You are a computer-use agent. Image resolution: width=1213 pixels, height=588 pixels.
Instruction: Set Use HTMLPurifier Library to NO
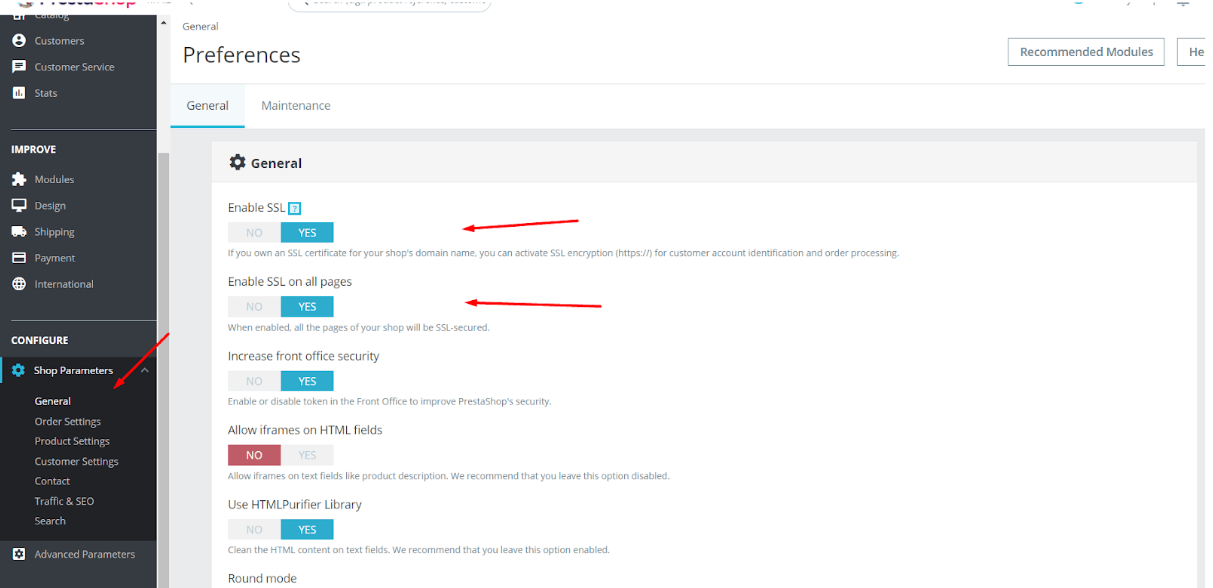(254, 530)
